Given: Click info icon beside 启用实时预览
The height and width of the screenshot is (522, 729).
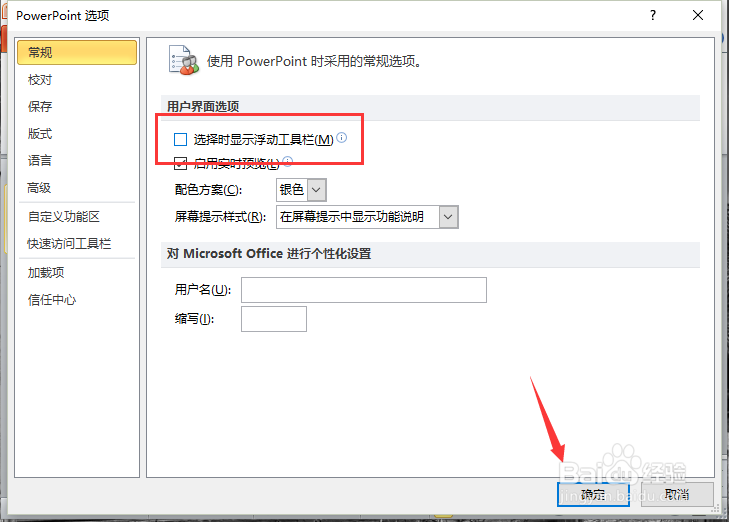Looking at the screenshot, I should 288,161.
